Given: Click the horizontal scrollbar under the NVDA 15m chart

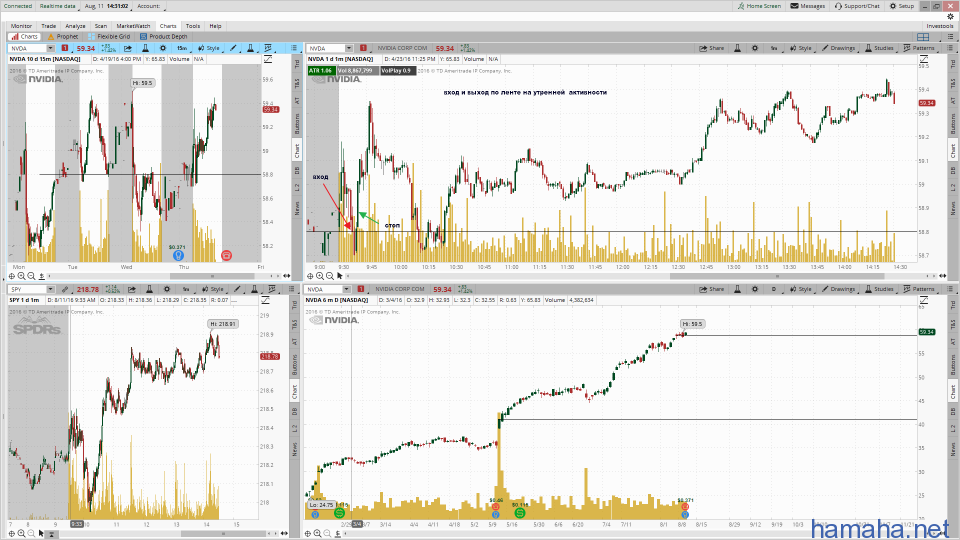Looking at the screenshot, I should tap(212, 277).
